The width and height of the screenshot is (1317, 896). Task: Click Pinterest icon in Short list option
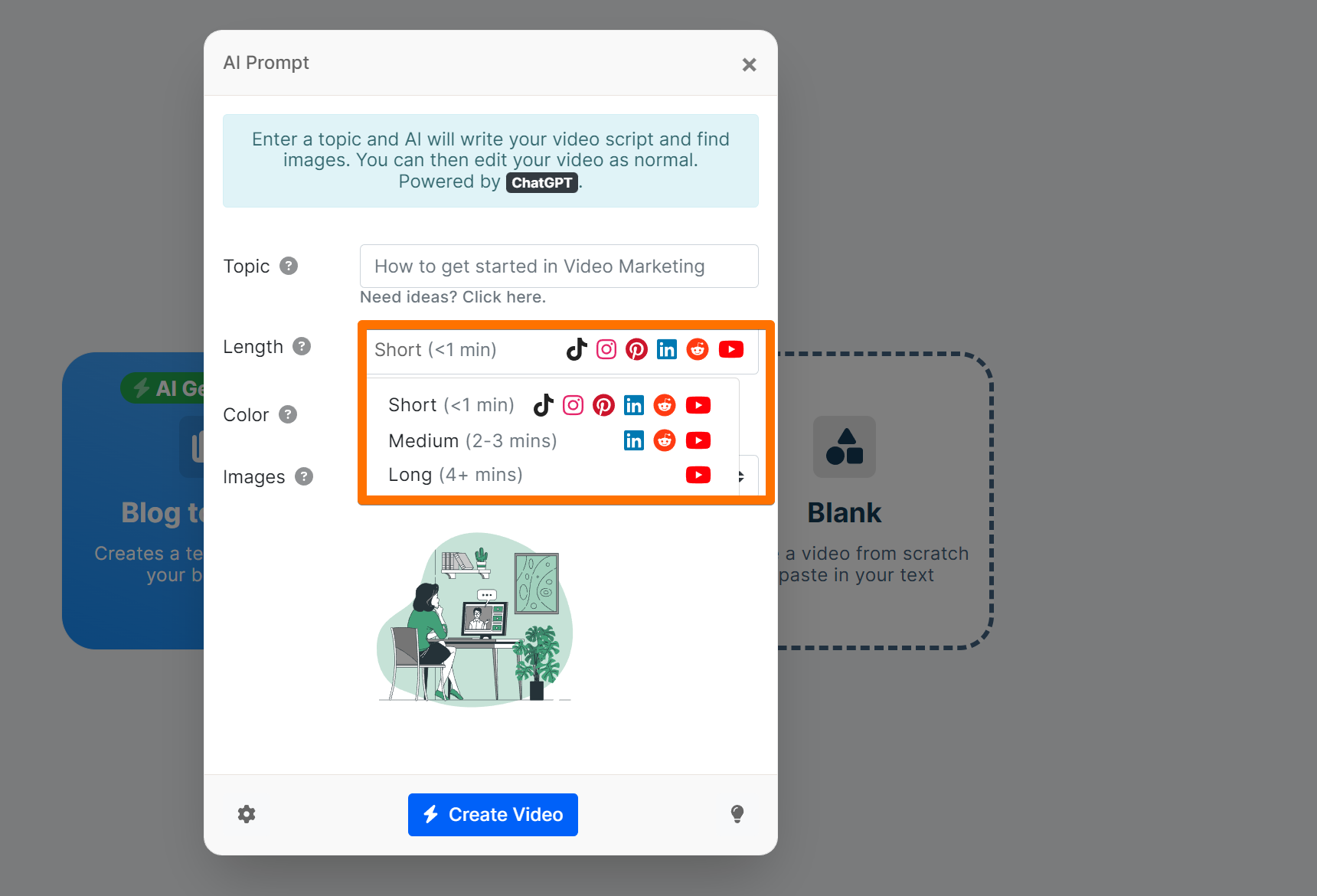tap(603, 405)
